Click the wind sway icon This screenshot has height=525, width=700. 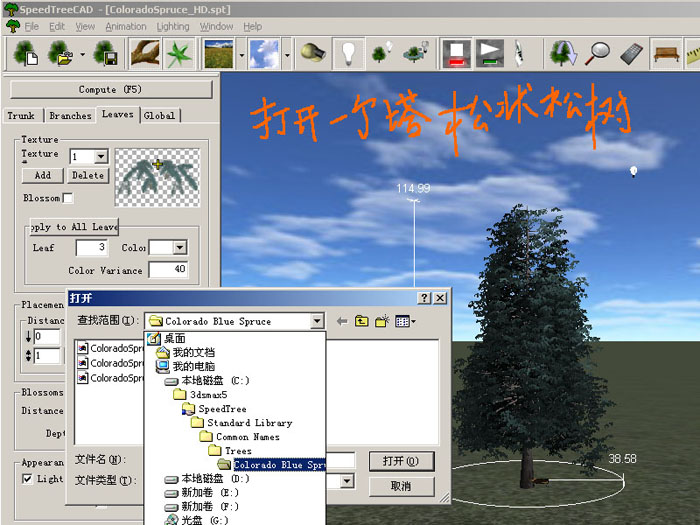pos(519,53)
